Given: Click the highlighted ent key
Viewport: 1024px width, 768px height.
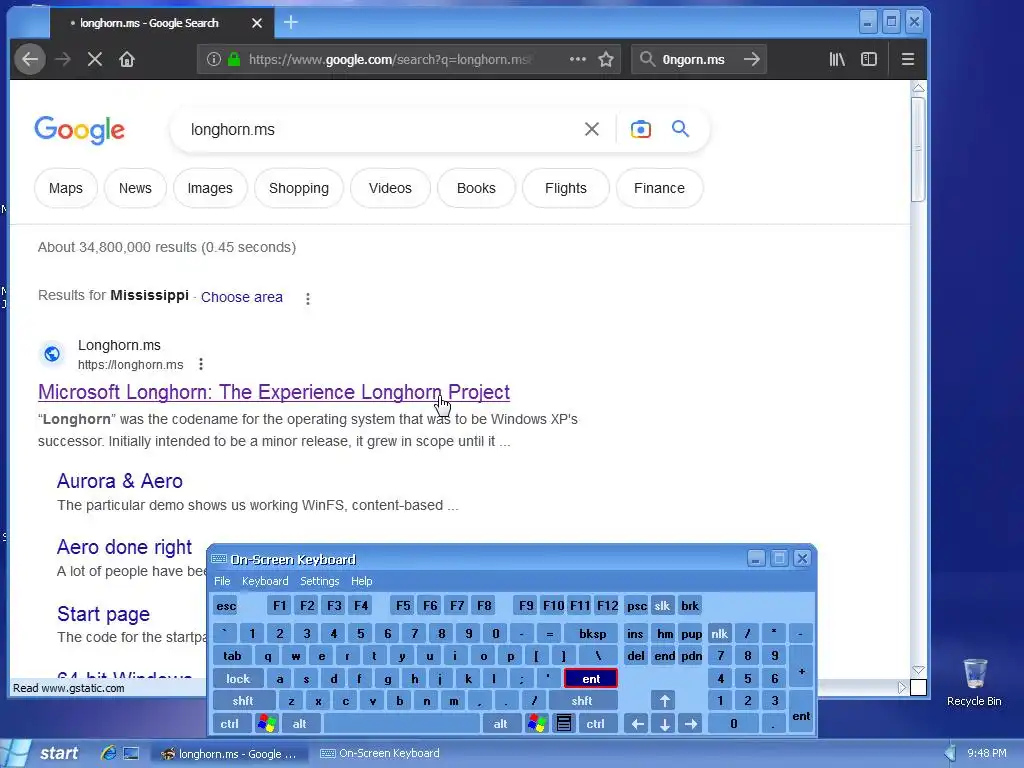Looking at the screenshot, I should point(591,679).
